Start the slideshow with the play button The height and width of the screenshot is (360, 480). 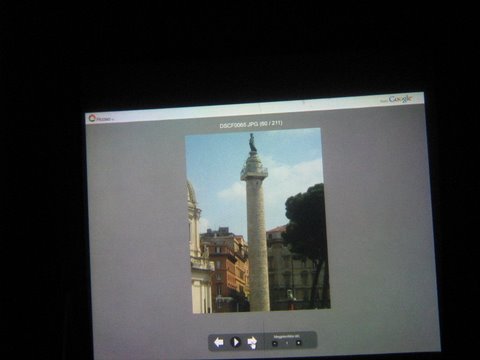[x=236, y=342]
